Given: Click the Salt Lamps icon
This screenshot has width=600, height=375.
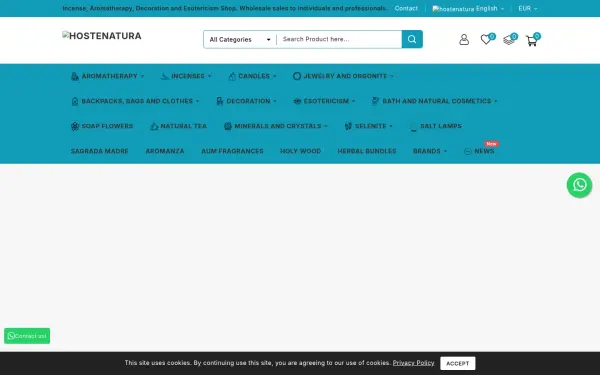Looking at the screenshot, I should (414, 126).
